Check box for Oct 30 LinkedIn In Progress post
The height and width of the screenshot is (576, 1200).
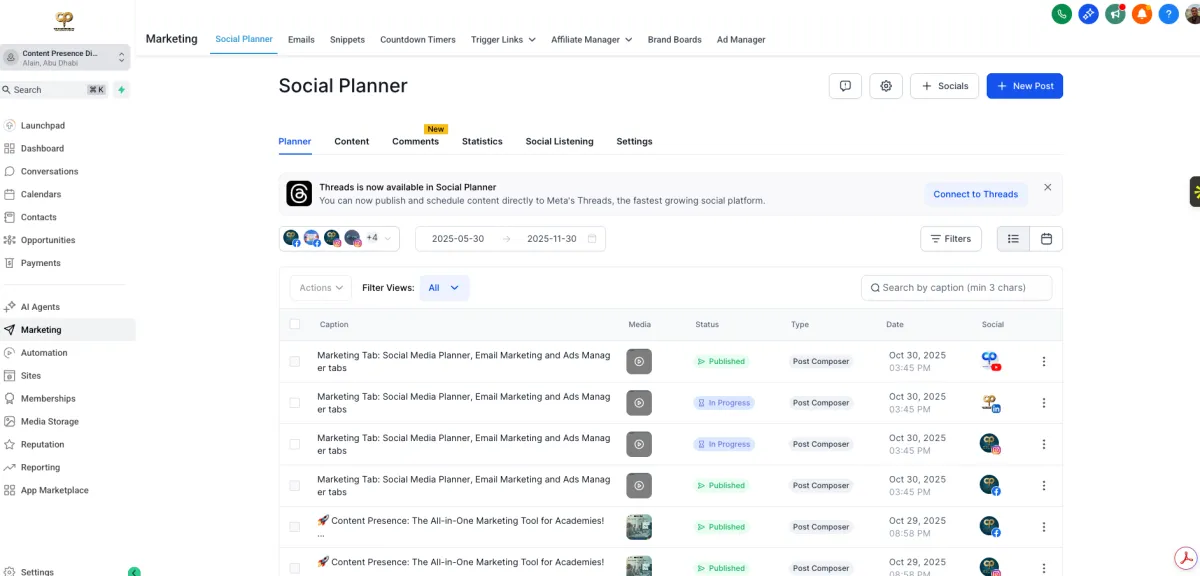pyautogui.click(x=294, y=403)
